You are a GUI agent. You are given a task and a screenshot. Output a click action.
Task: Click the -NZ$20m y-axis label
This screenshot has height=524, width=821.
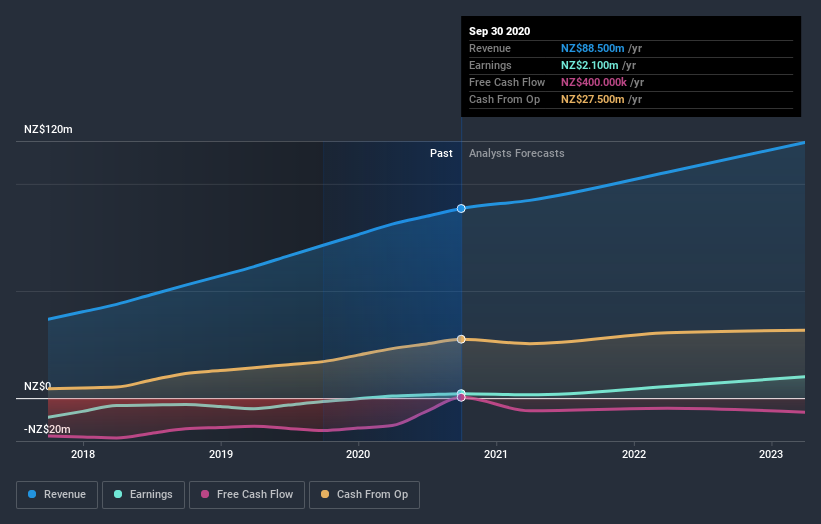[47, 429]
